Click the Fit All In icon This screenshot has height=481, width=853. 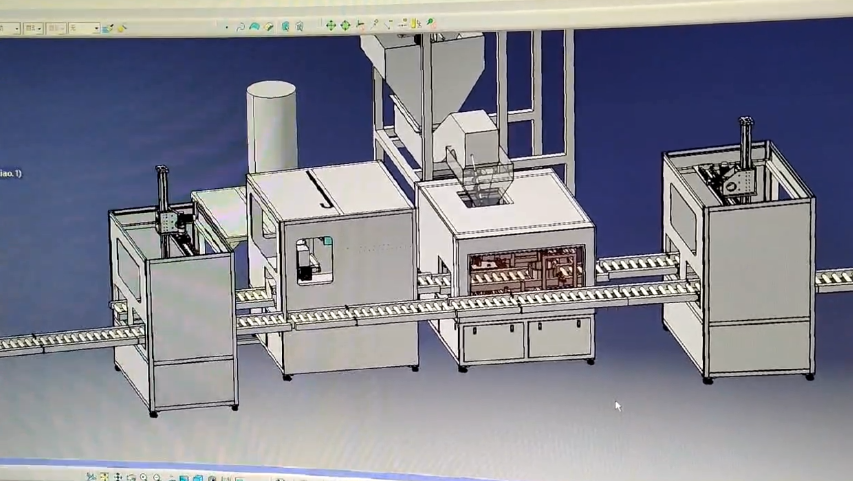click(x=104, y=478)
